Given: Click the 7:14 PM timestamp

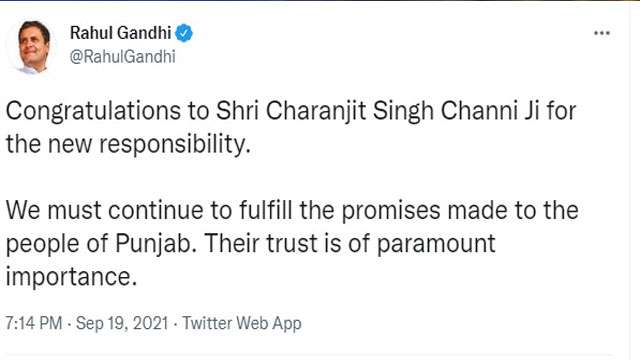Looking at the screenshot, I should (x=34, y=323).
